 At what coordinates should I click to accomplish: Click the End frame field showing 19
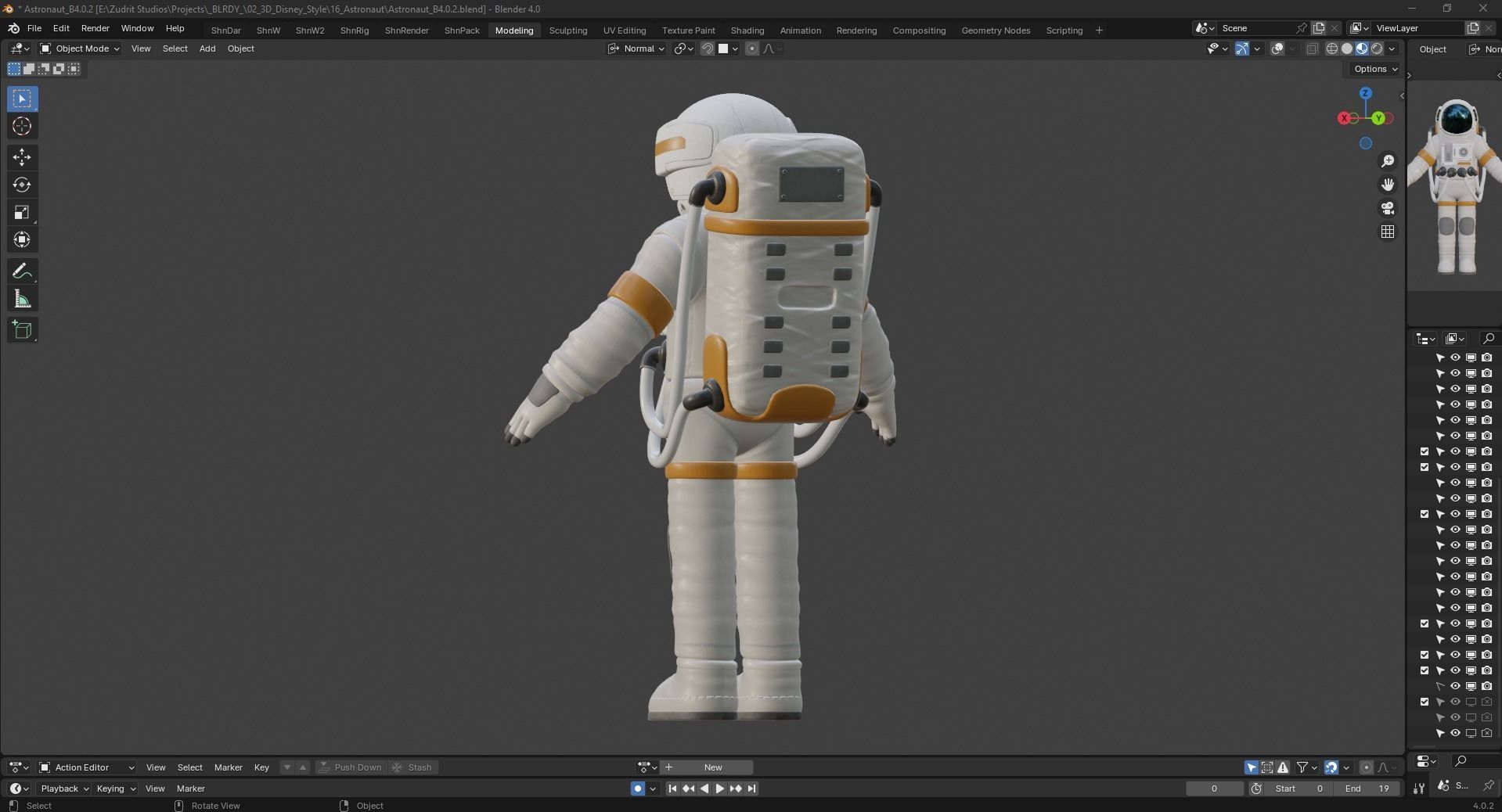coord(1367,789)
